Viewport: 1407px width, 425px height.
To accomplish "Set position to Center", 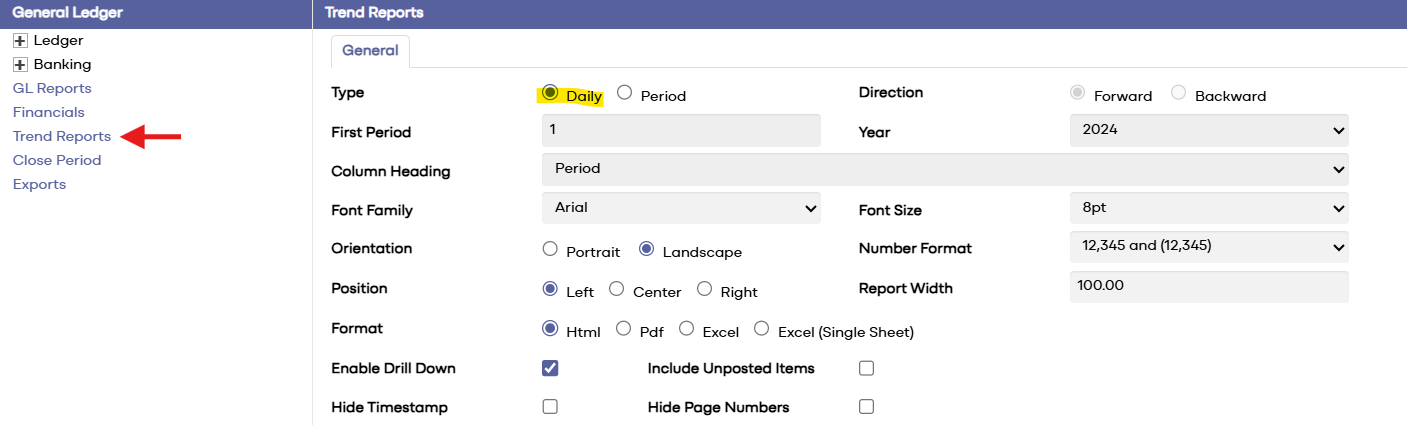I will click(x=617, y=289).
